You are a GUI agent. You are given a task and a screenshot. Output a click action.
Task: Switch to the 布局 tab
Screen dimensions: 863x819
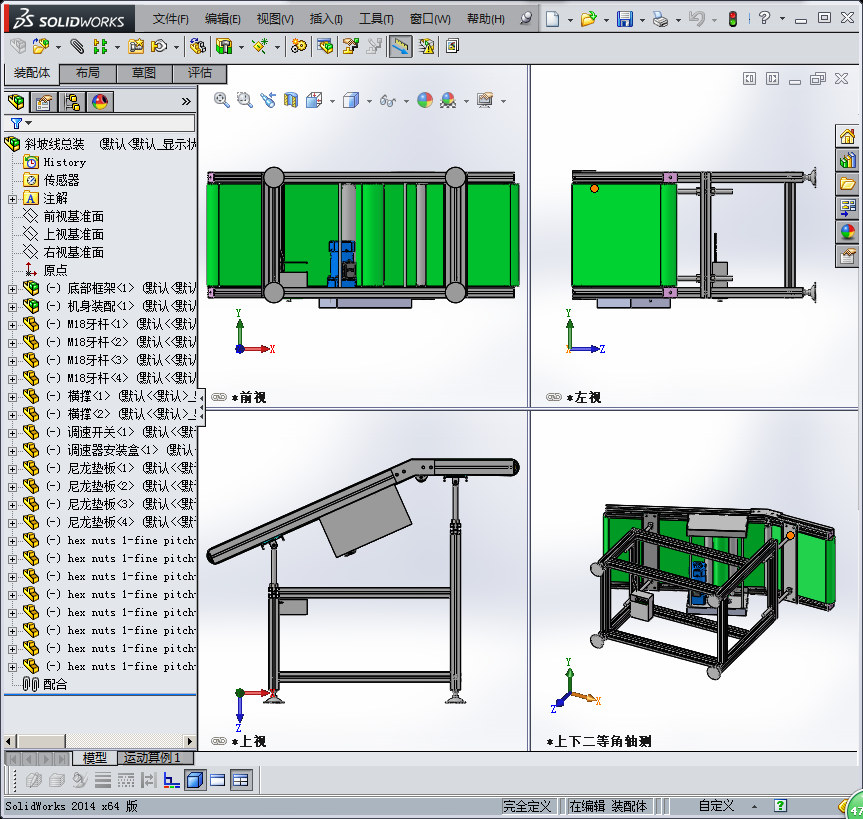point(88,73)
